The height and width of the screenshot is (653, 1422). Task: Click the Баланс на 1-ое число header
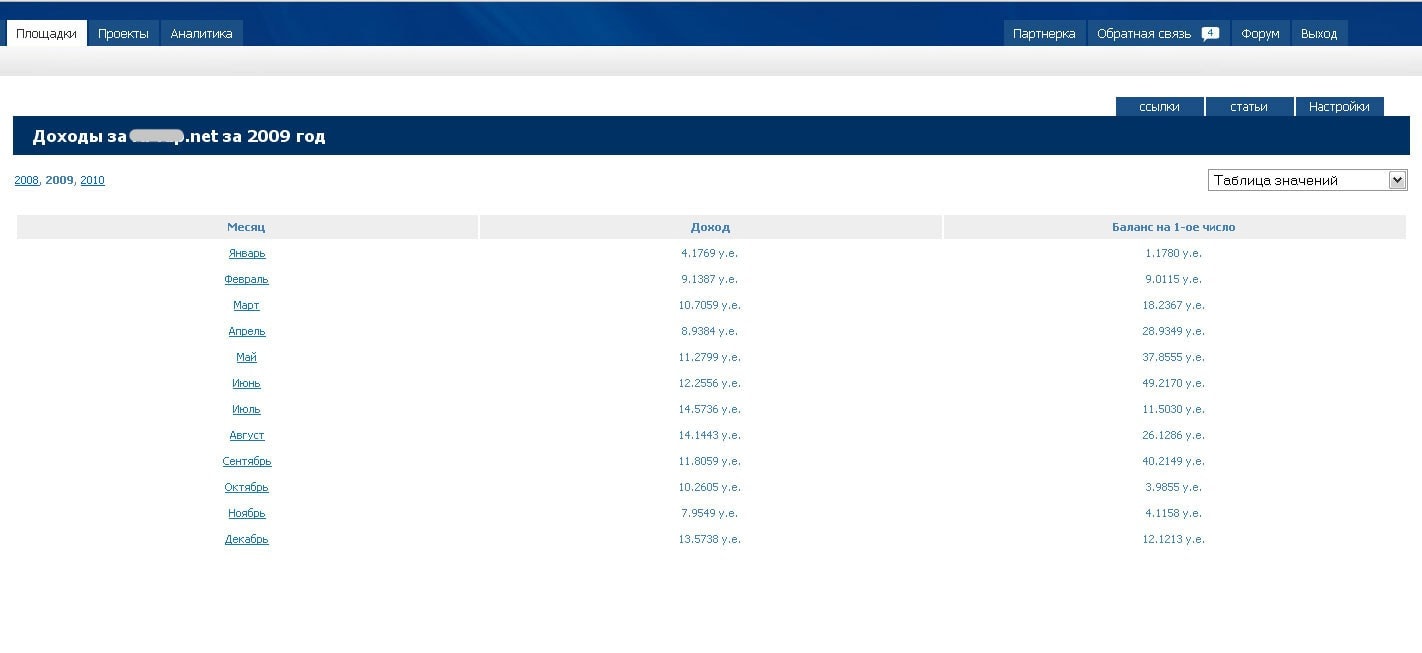[x=1174, y=227]
